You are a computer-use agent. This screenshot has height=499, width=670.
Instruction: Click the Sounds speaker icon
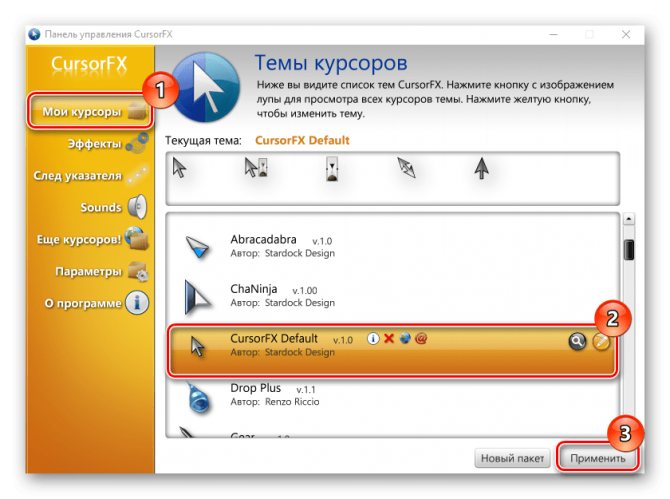click(137, 207)
